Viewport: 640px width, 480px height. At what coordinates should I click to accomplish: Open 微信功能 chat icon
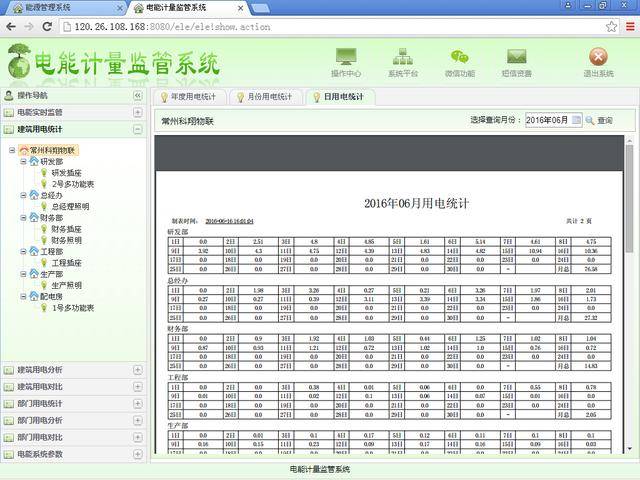459,58
